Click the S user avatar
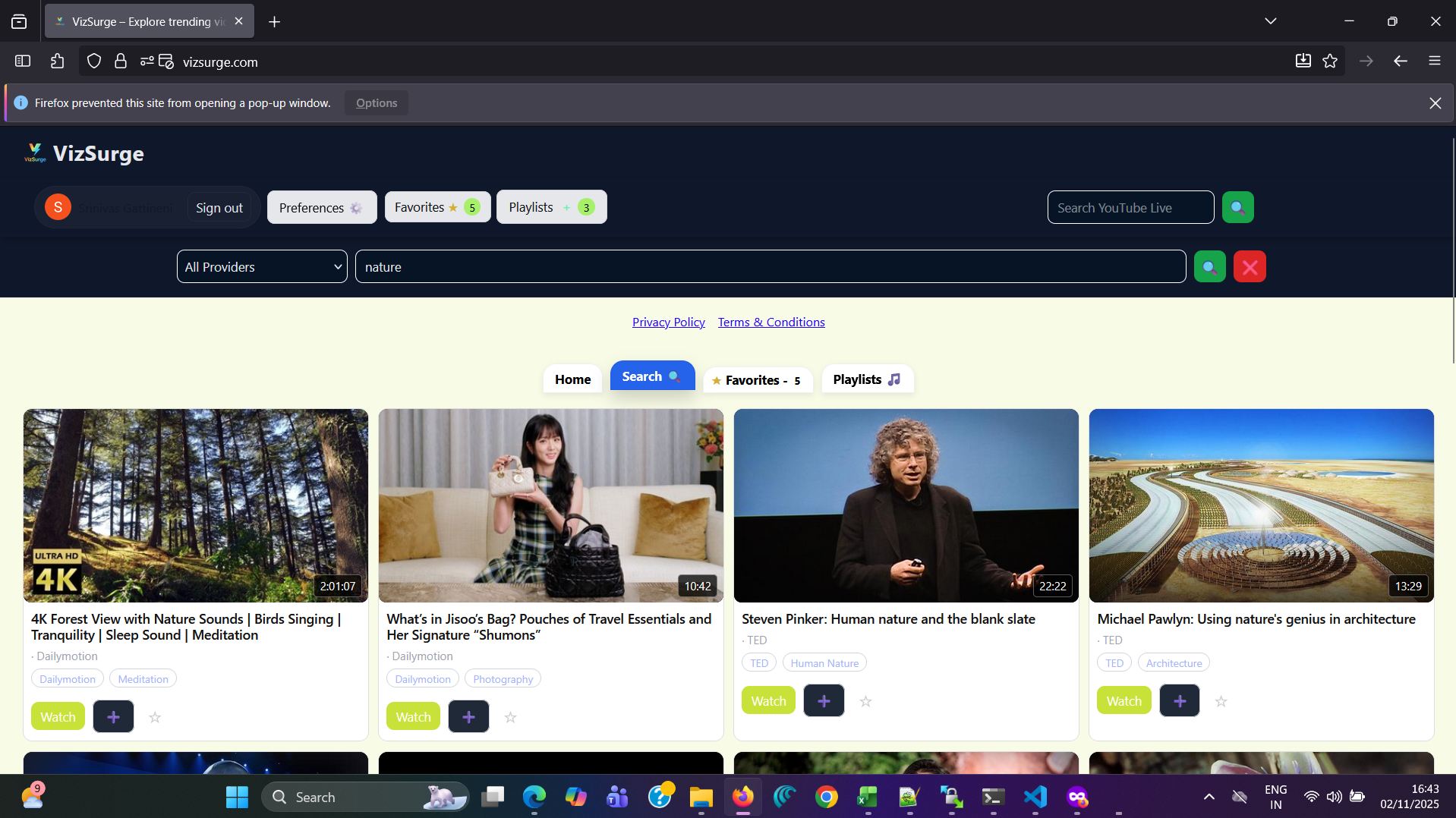 (x=58, y=207)
